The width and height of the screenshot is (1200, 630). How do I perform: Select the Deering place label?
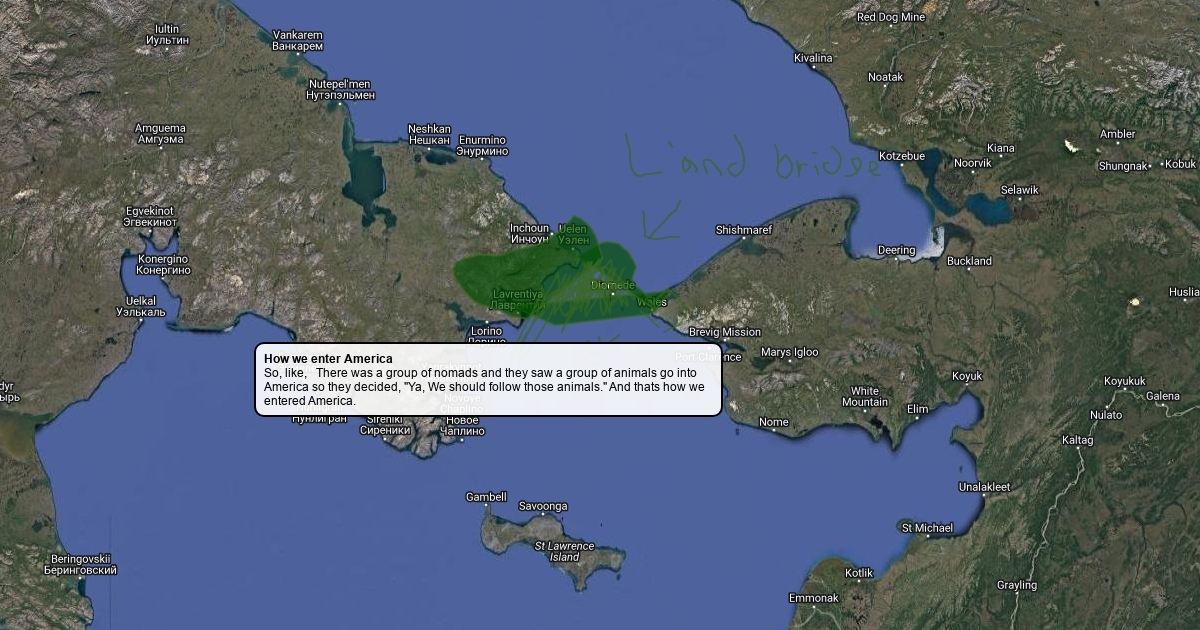coord(896,250)
